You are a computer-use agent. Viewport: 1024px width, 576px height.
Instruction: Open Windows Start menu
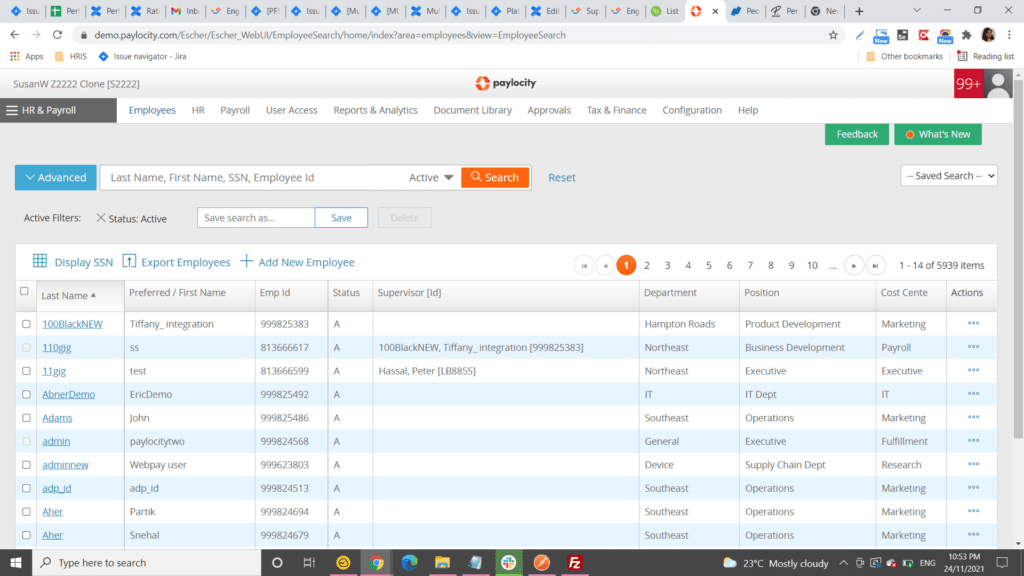click(16, 562)
